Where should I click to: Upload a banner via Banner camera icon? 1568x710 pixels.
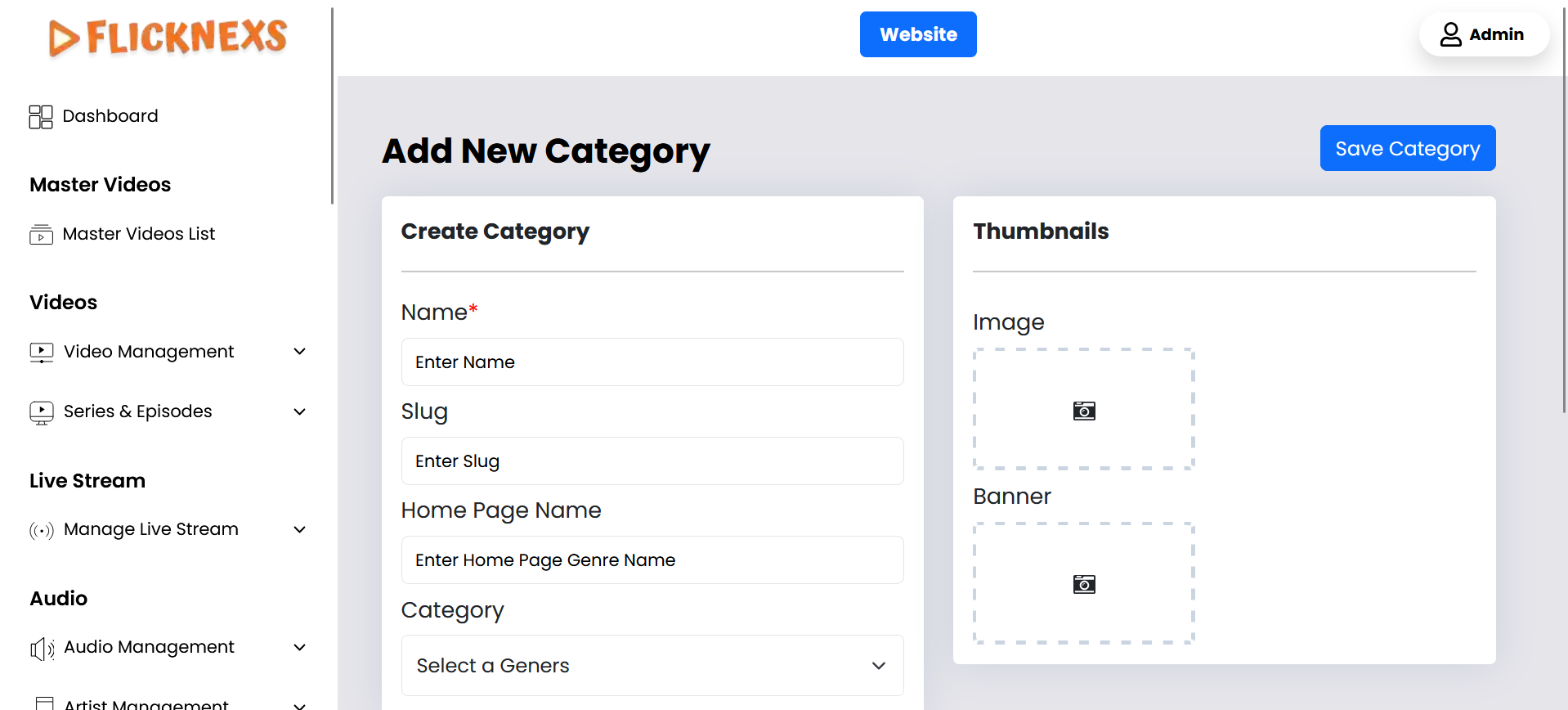pyautogui.click(x=1083, y=584)
